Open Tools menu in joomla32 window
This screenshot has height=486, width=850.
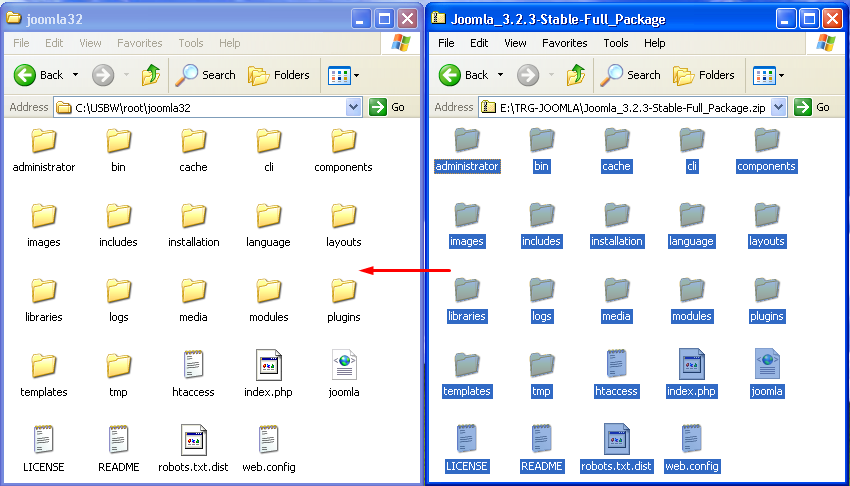[x=191, y=43]
